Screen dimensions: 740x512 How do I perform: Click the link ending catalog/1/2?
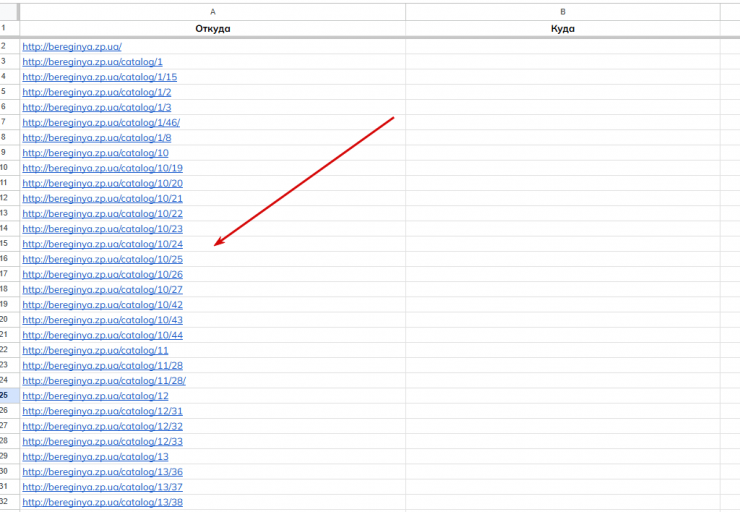click(x=97, y=92)
